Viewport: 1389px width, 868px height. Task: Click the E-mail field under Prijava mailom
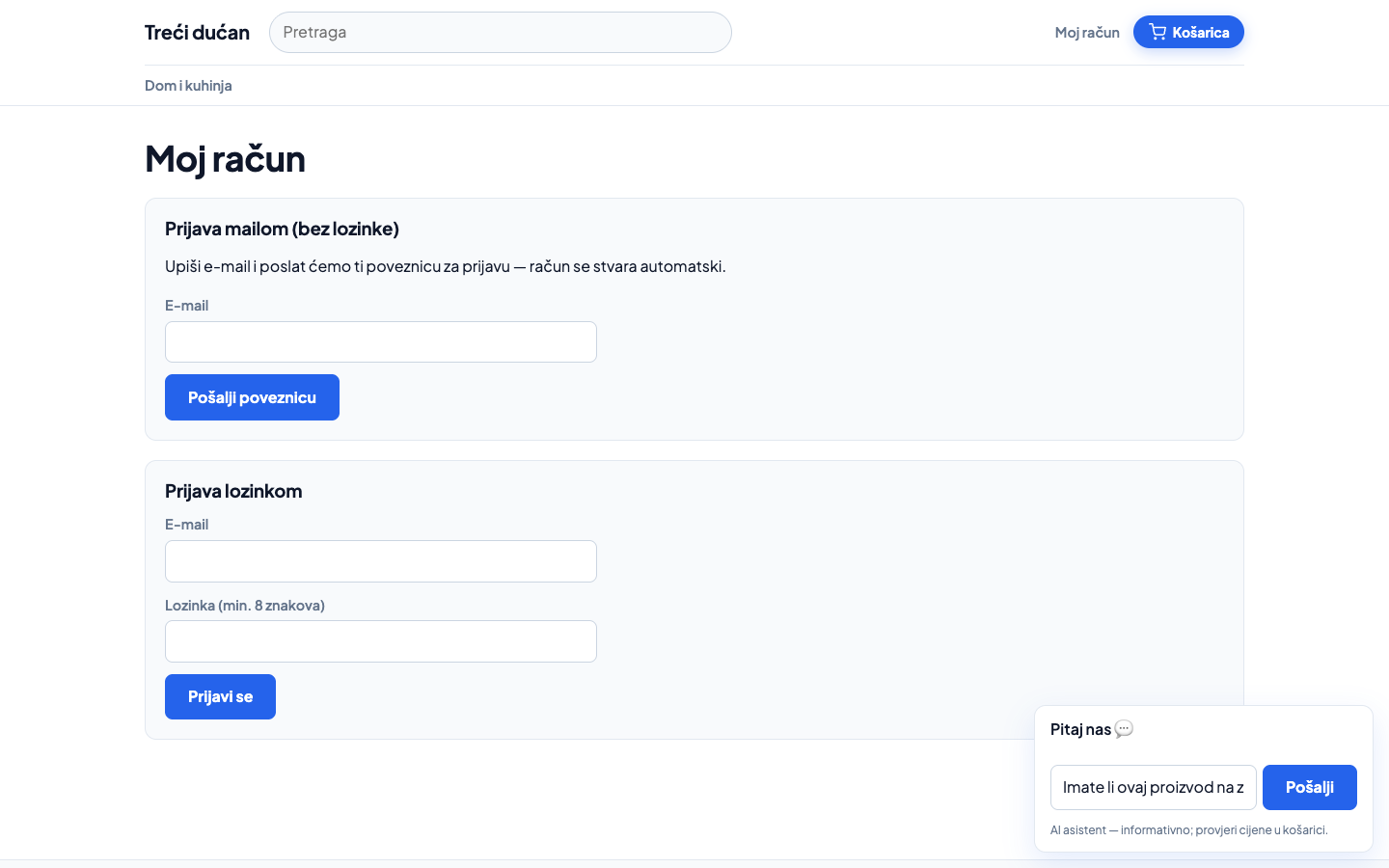point(381,342)
